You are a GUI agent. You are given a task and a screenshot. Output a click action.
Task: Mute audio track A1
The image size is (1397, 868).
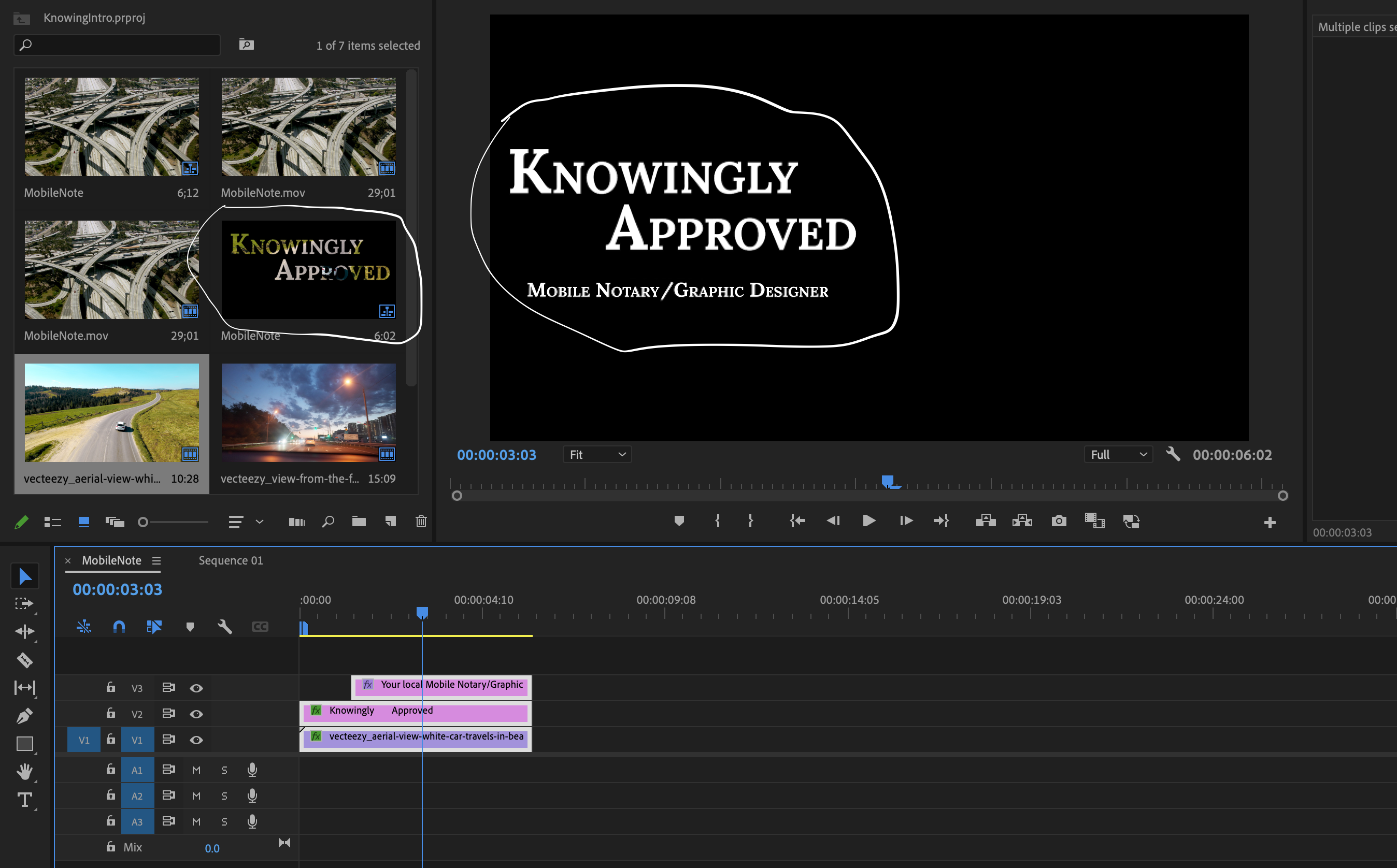tap(196, 769)
